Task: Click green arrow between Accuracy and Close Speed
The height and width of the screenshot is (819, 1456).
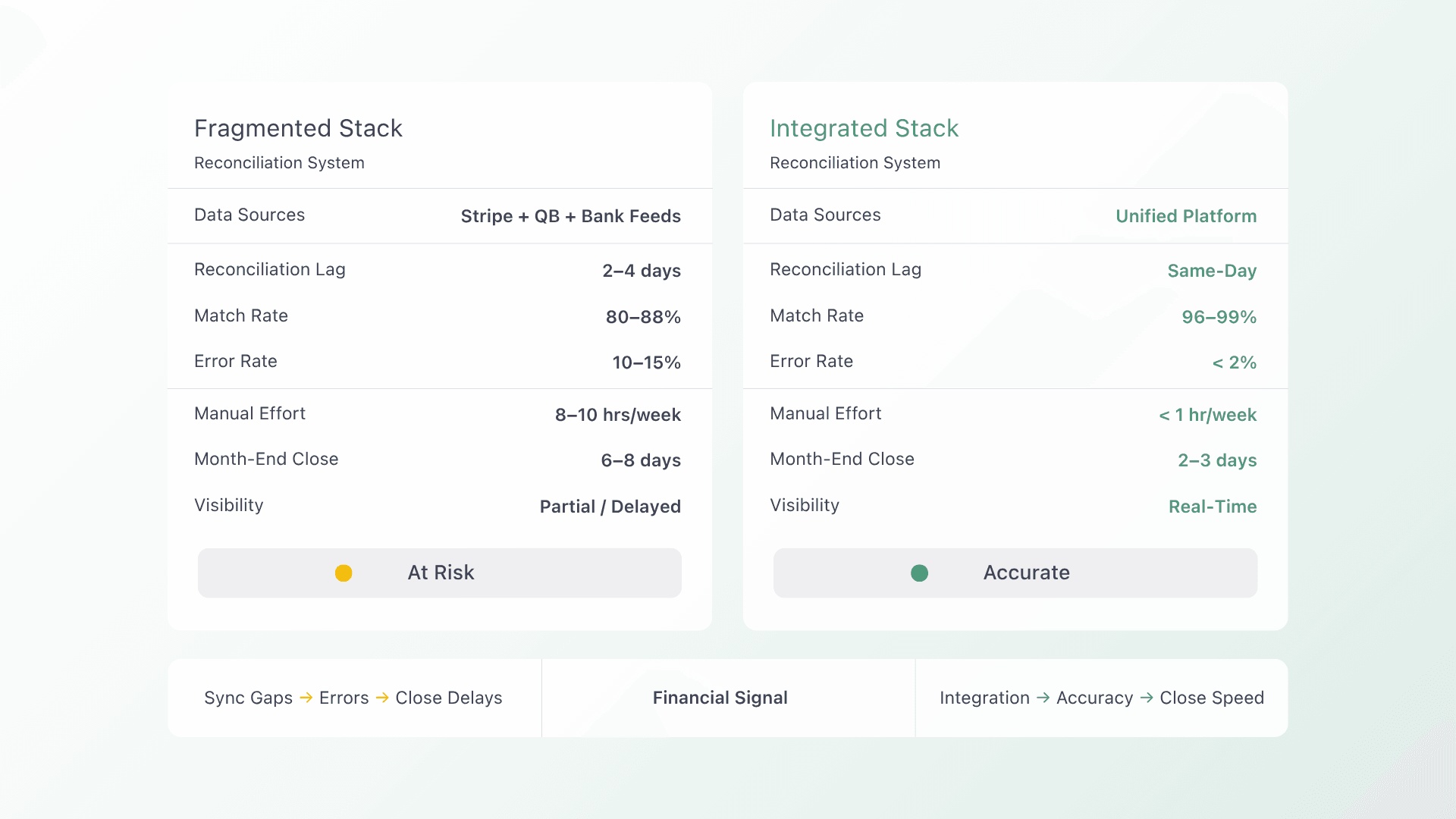Action: pos(1146,698)
